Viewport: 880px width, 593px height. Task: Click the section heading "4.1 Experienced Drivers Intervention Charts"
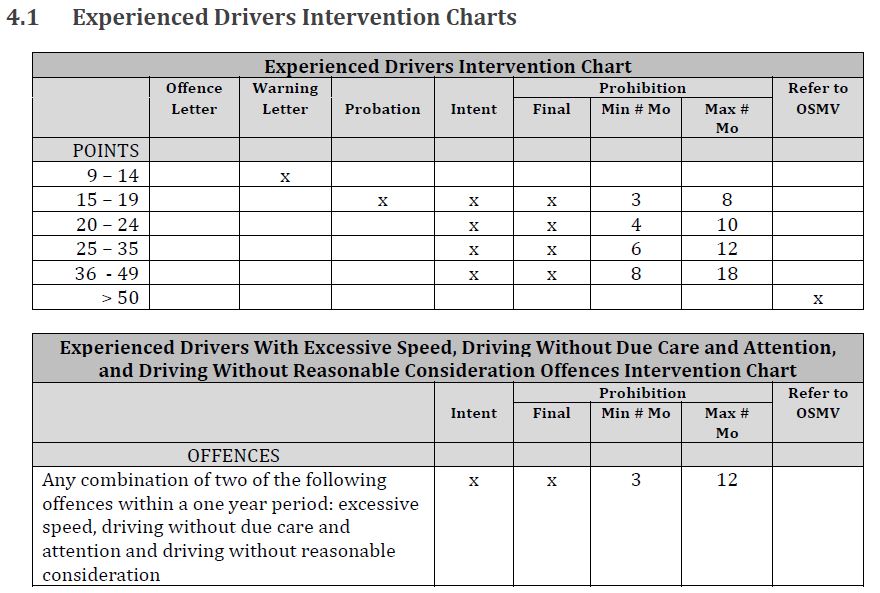pos(262,18)
